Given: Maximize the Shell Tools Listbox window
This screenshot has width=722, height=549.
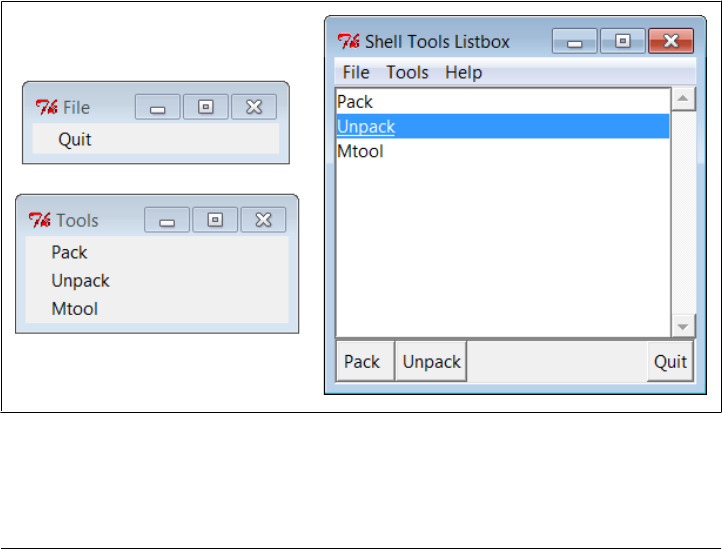Looking at the screenshot, I should point(622,42).
